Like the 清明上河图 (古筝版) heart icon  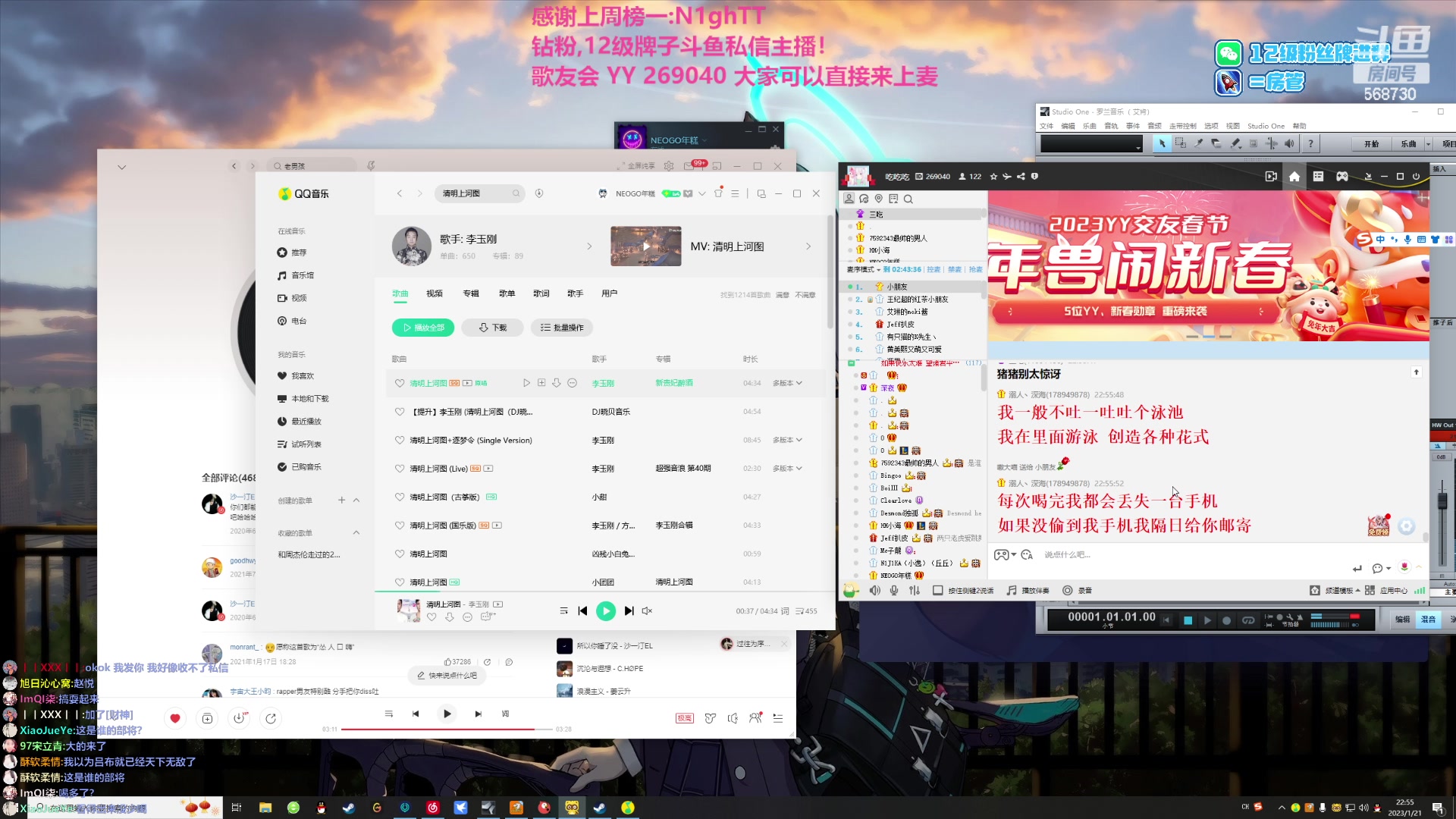(400, 497)
